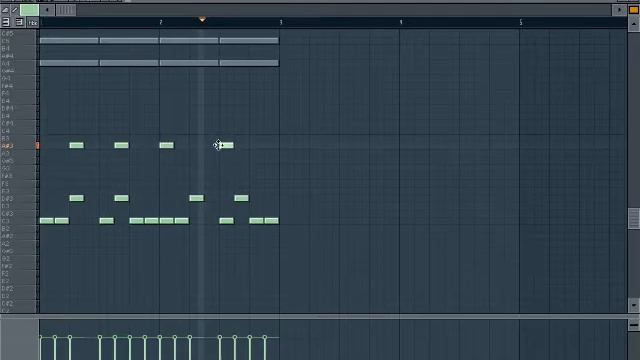Viewport: 640px width, 360px height.
Task: Click the orange playhead marker on the ruler
Action: coord(202,20)
